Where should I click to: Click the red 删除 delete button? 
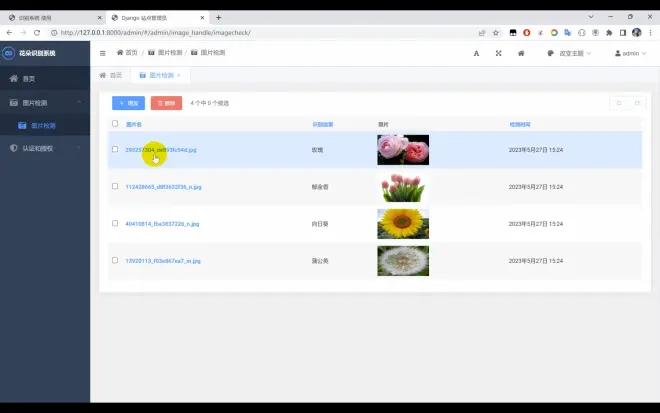pos(166,103)
